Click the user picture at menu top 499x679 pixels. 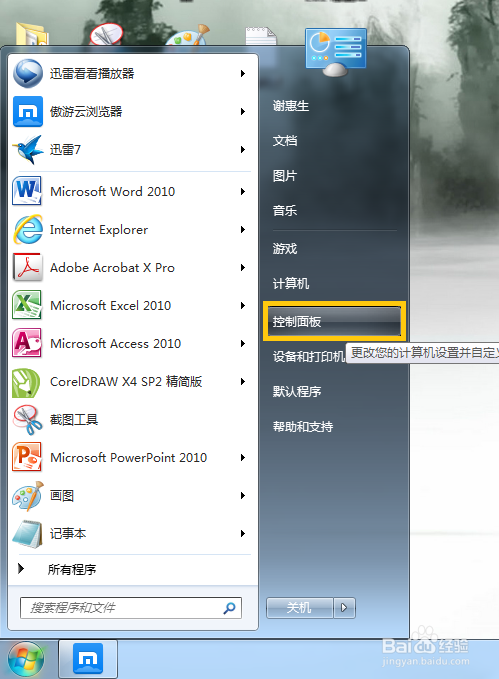(x=336, y=52)
